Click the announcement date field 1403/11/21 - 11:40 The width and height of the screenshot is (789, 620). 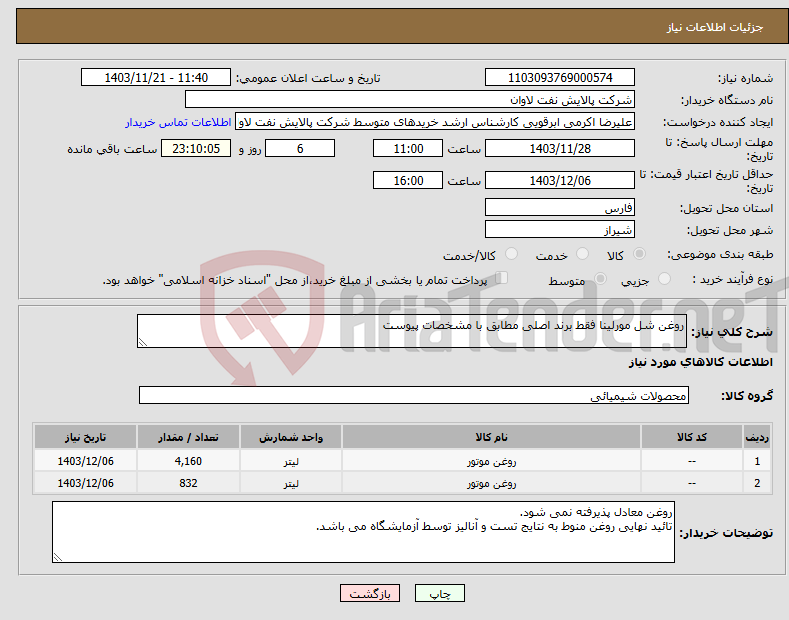pos(156,78)
